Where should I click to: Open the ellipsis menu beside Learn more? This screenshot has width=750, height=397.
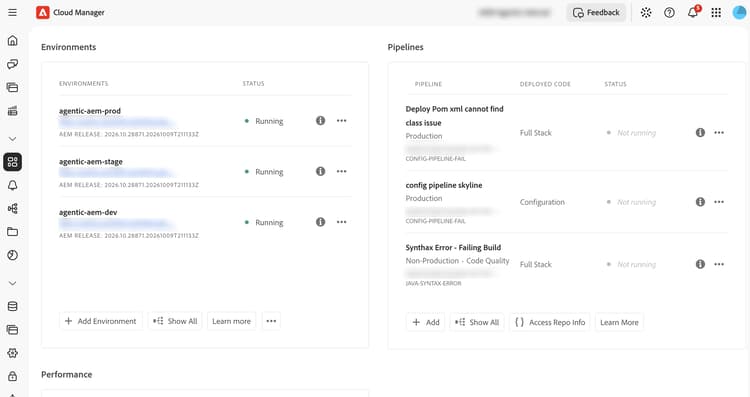click(x=271, y=321)
